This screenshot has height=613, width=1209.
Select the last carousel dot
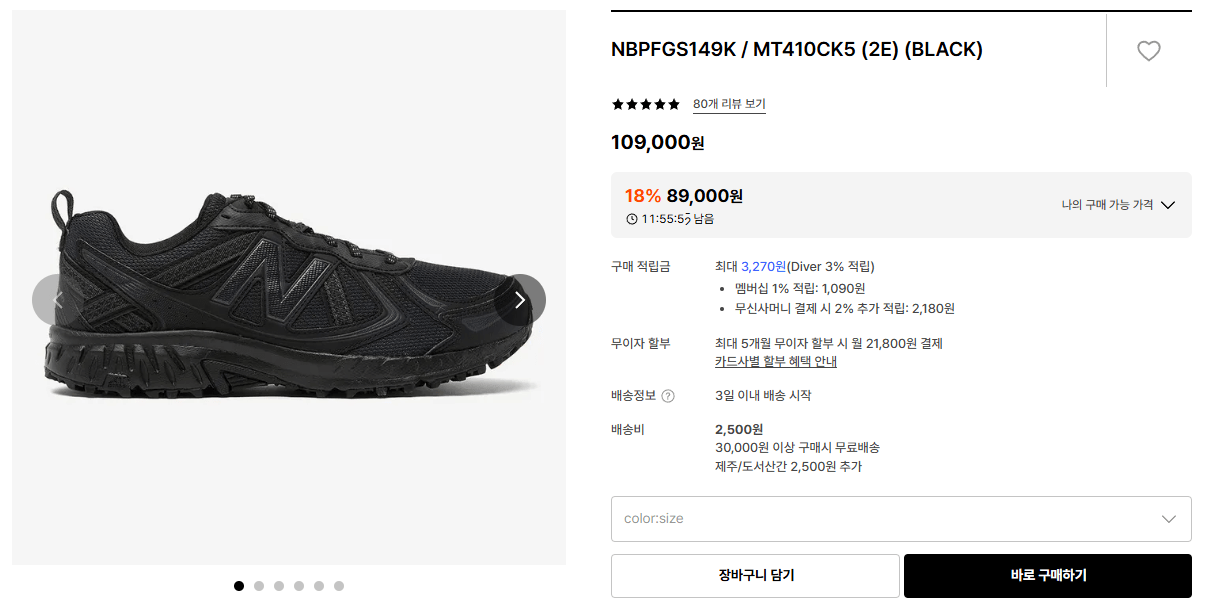[338, 585]
